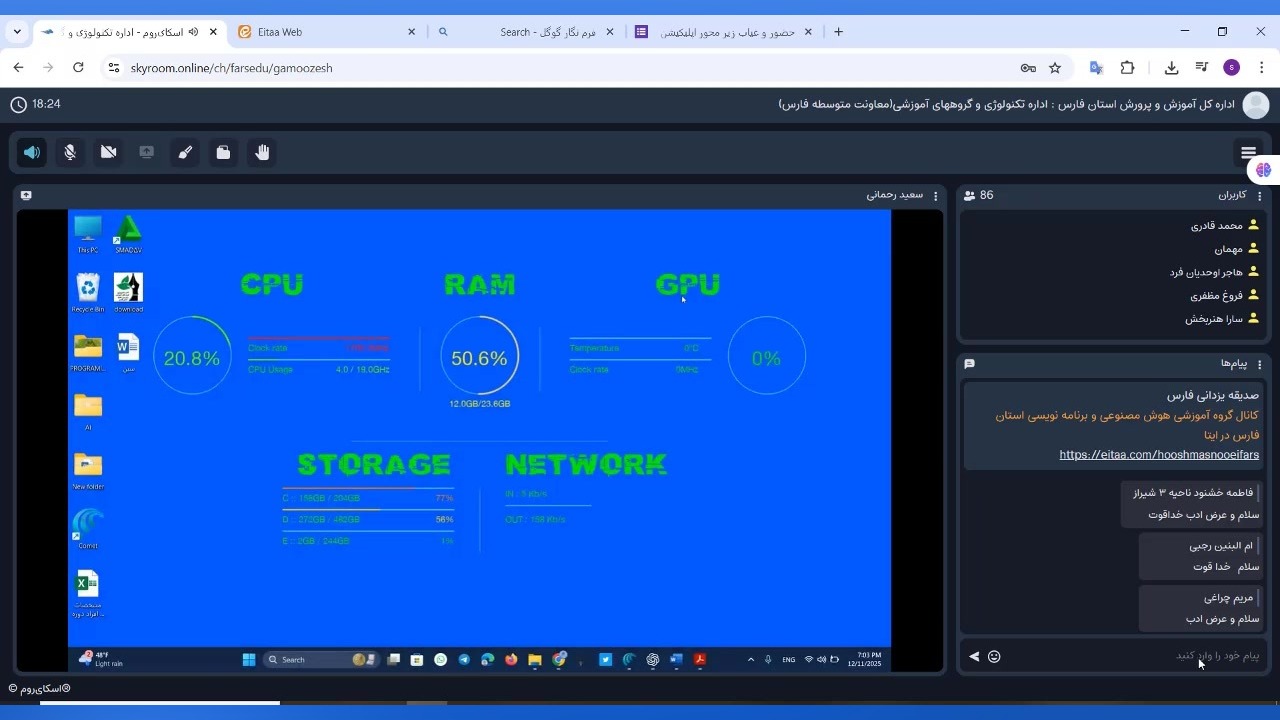
Task: Switch to the Eitaa Web tab
Action: (x=325, y=32)
